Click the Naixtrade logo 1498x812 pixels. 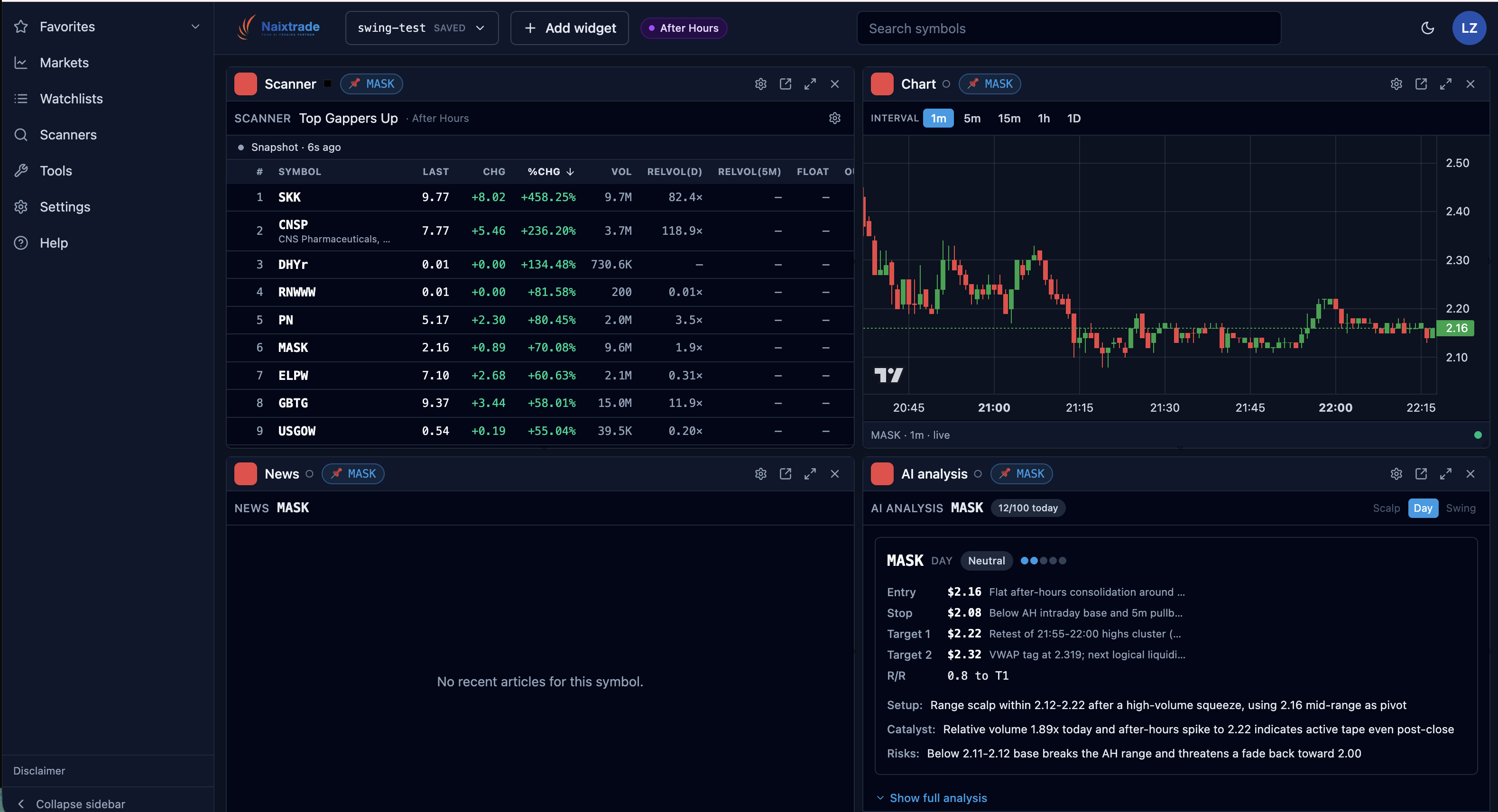[278, 28]
